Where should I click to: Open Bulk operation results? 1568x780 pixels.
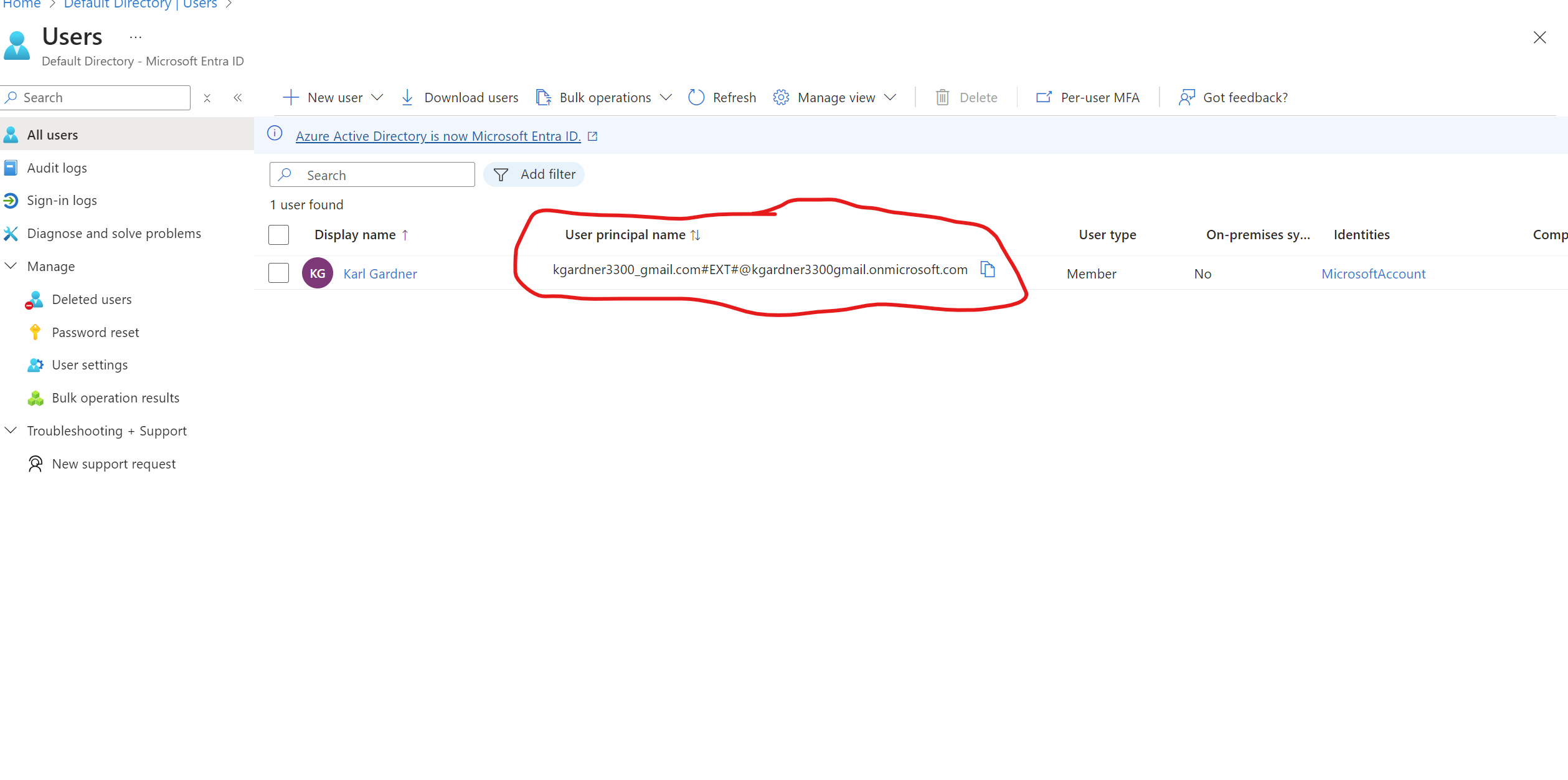click(x=115, y=398)
